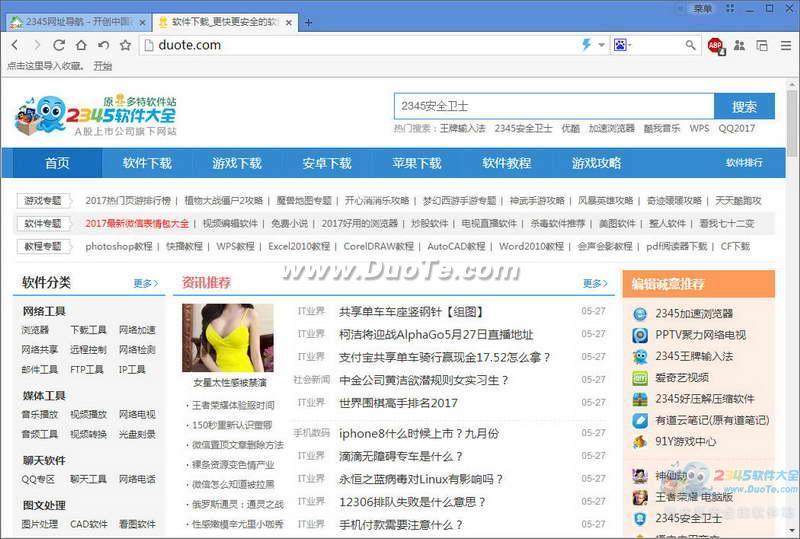Click QQ专区 under 聊天软件

pos(38,479)
